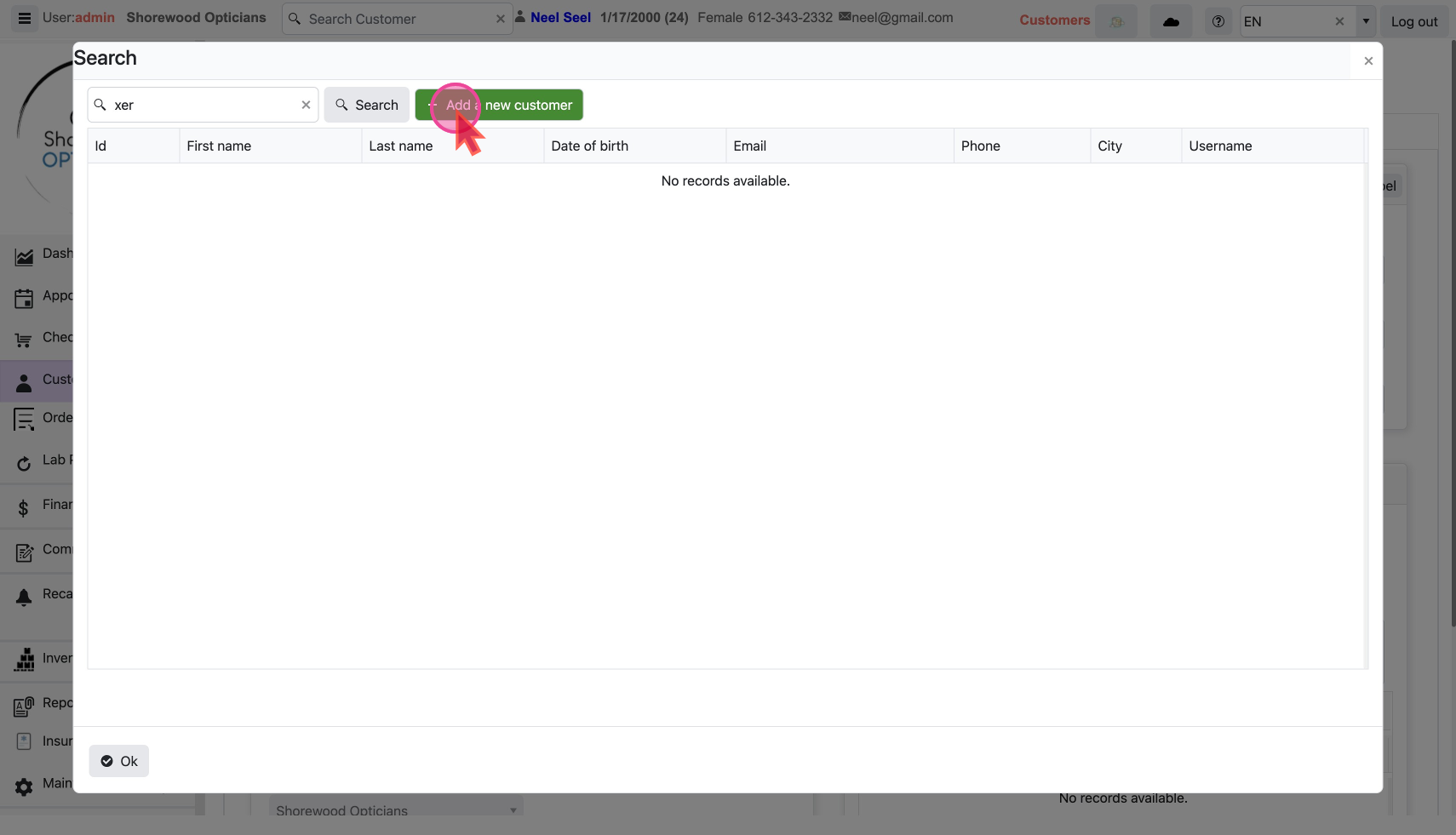Click the hamburger menu icon
This screenshot has width=1456, height=835.
coord(25,18)
